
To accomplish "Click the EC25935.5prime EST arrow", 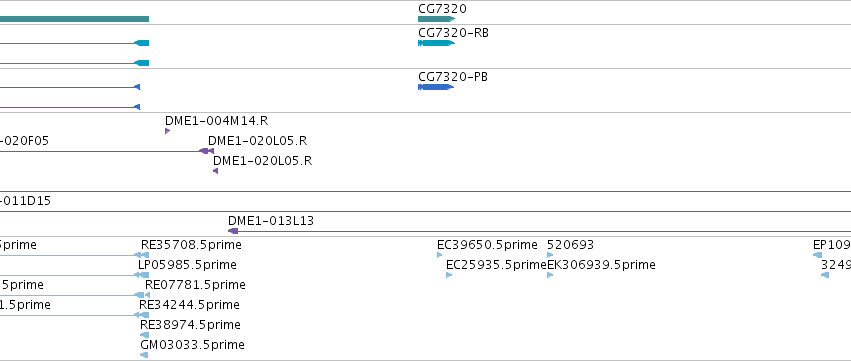I will [449, 275].
